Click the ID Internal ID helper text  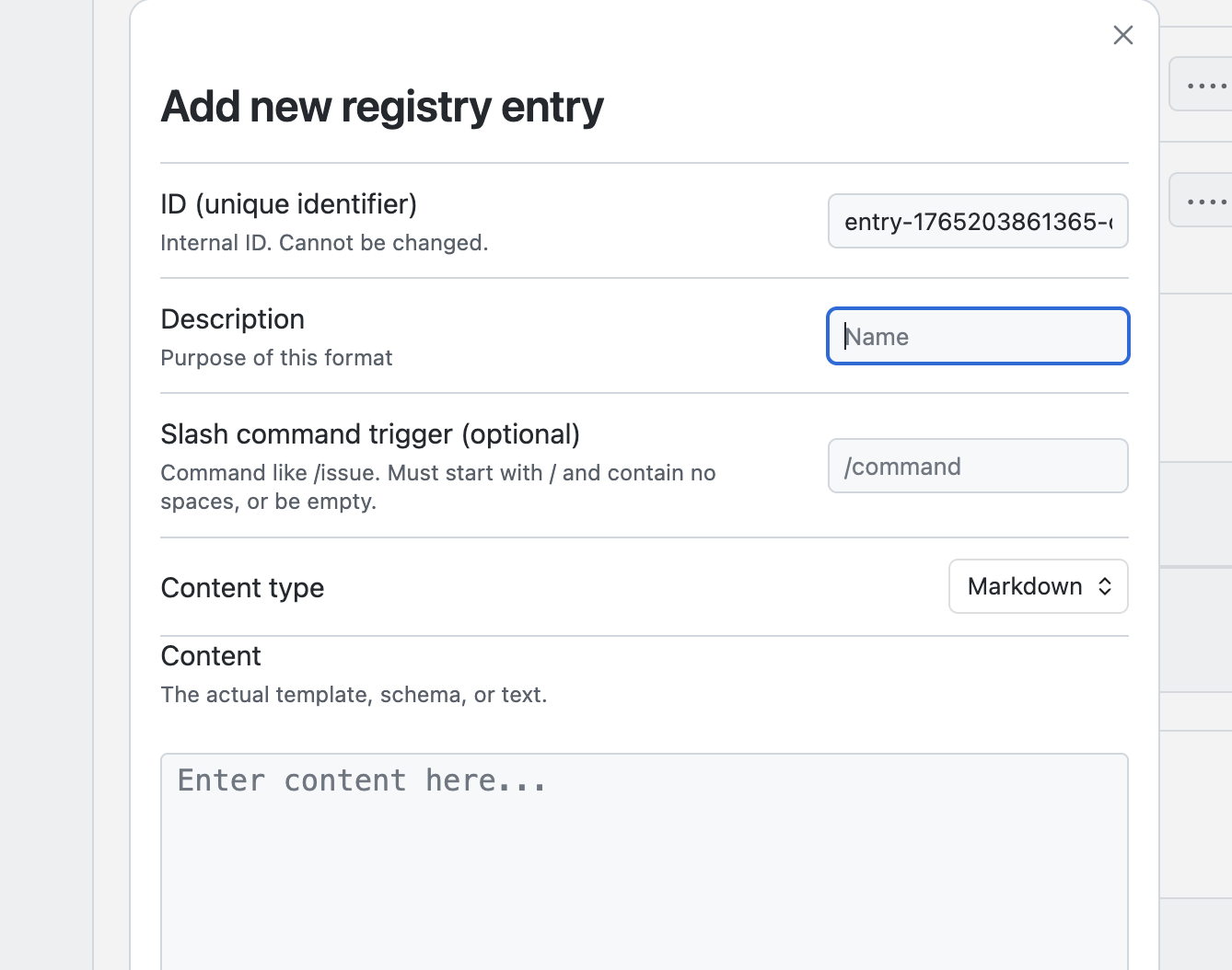coord(324,242)
